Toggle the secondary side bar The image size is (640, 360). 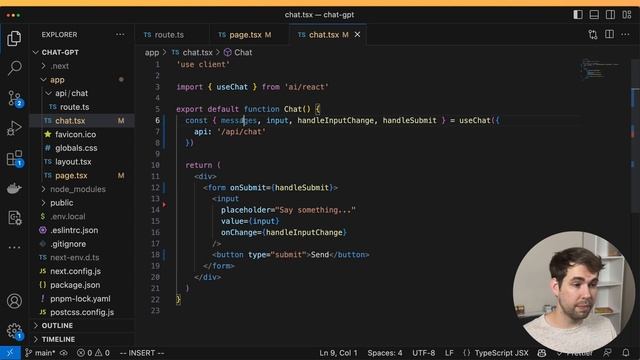(x=610, y=15)
